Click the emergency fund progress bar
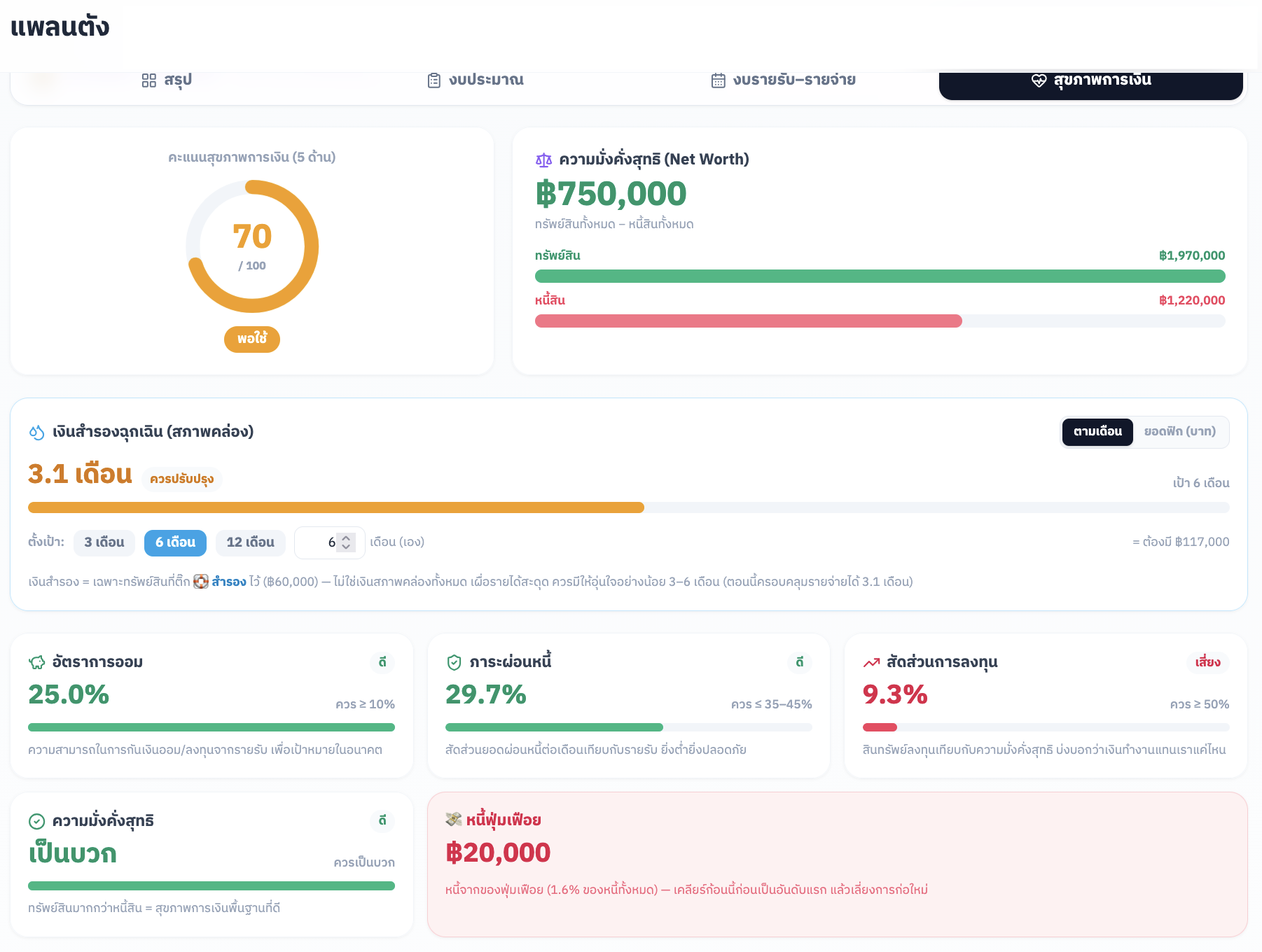This screenshot has height=952, width=1262. tap(629, 507)
